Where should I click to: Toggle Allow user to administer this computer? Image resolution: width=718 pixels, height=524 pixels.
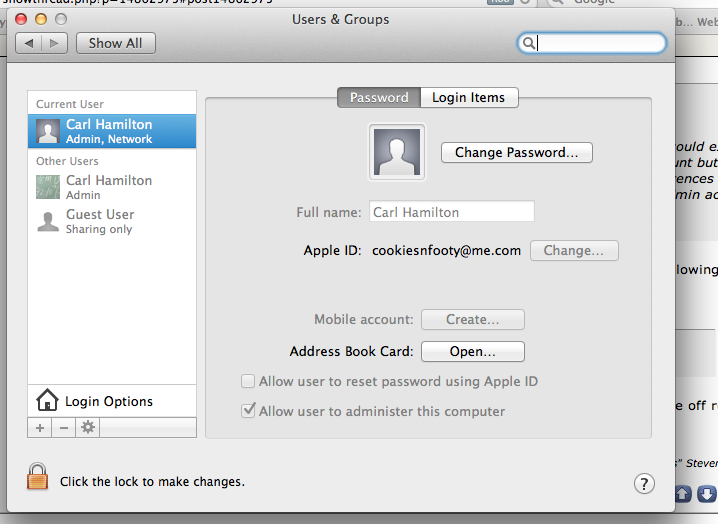248,410
